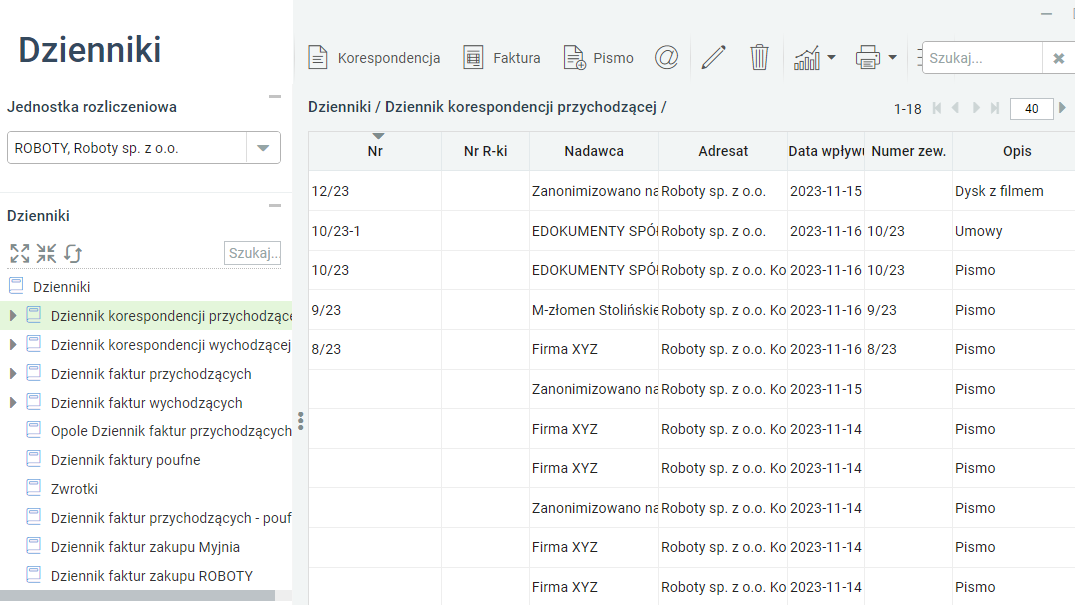Click the printer icon

point(868,58)
